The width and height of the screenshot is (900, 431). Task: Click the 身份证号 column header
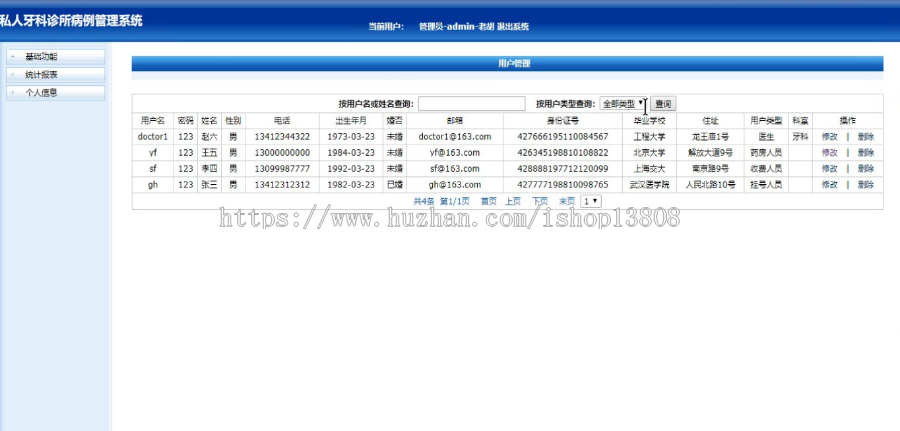pyautogui.click(x=562, y=121)
